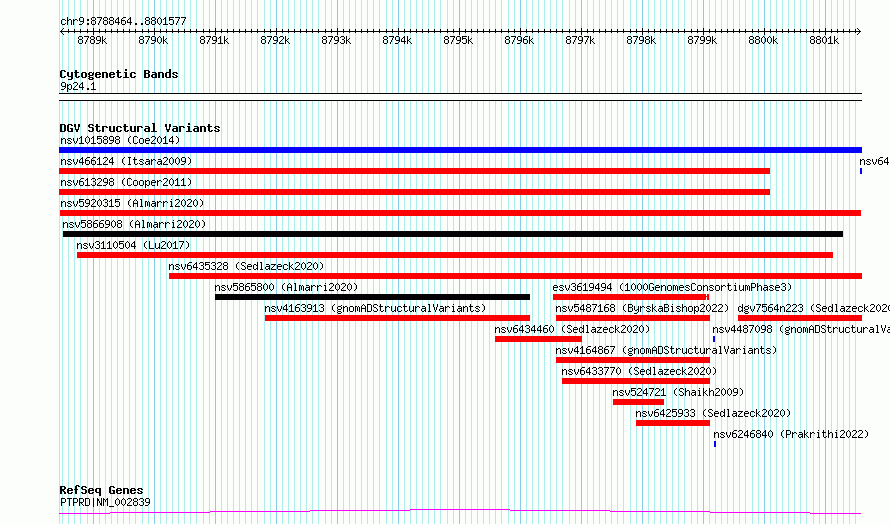Click the pink PTPRD gene line
Viewport: 890px width, 524px height.
click(x=460, y=512)
